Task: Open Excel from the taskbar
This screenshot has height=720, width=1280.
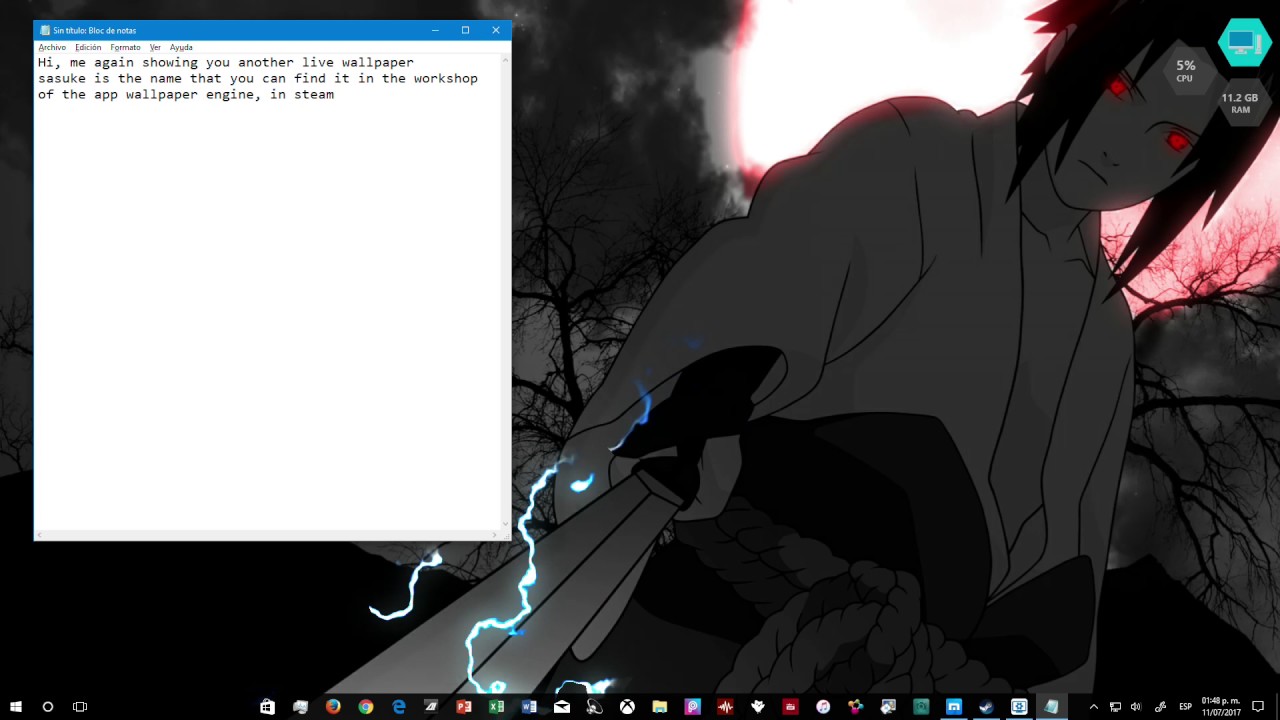Action: 497,707
